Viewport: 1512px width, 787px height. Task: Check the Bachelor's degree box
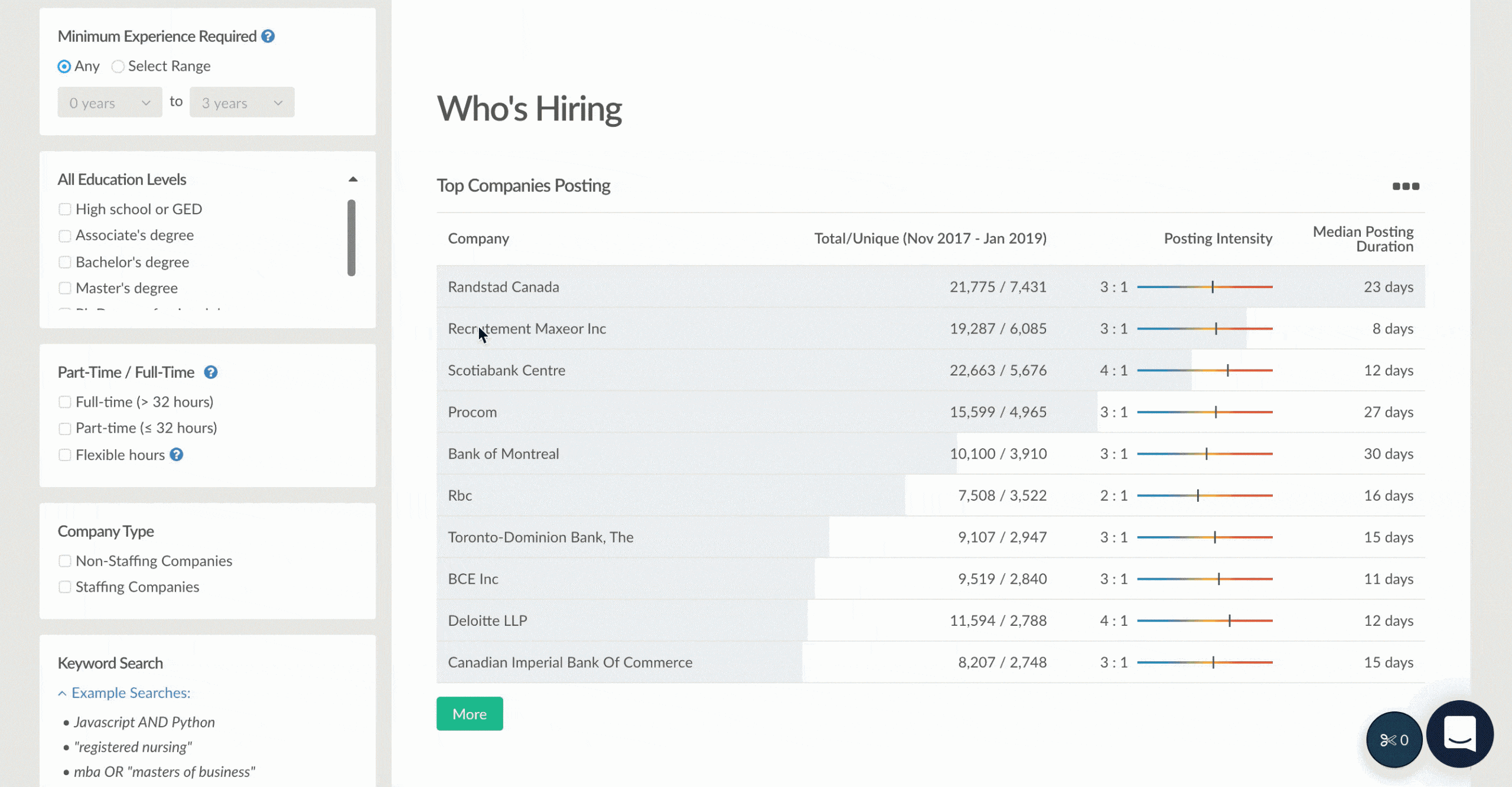[x=65, y=262]
